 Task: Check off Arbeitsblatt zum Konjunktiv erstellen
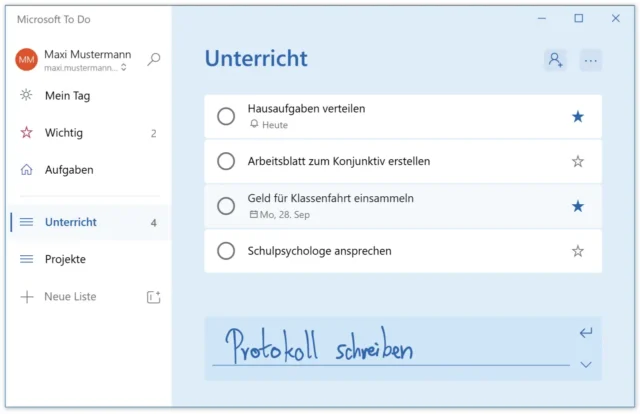(226, 161)
